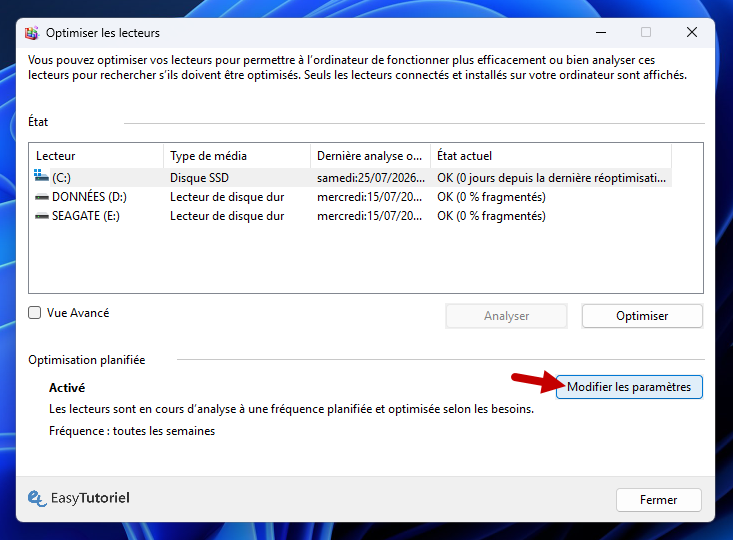The width and height of the screenshot is (733, 540).
Task: Click the SEAGATE (E:) drive name text
Action: 86,216
